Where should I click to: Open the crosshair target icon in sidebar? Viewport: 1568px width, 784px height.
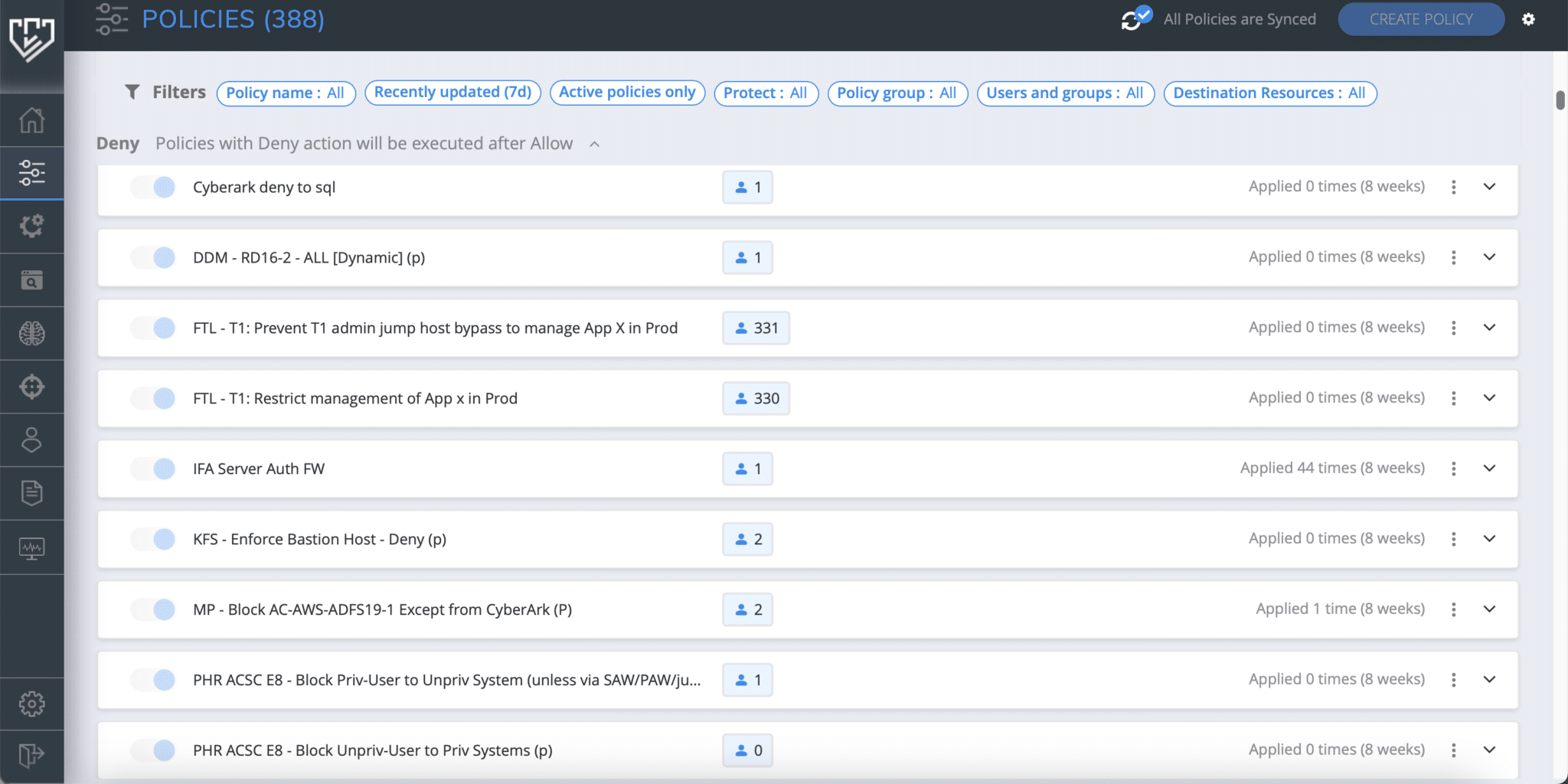31,387
